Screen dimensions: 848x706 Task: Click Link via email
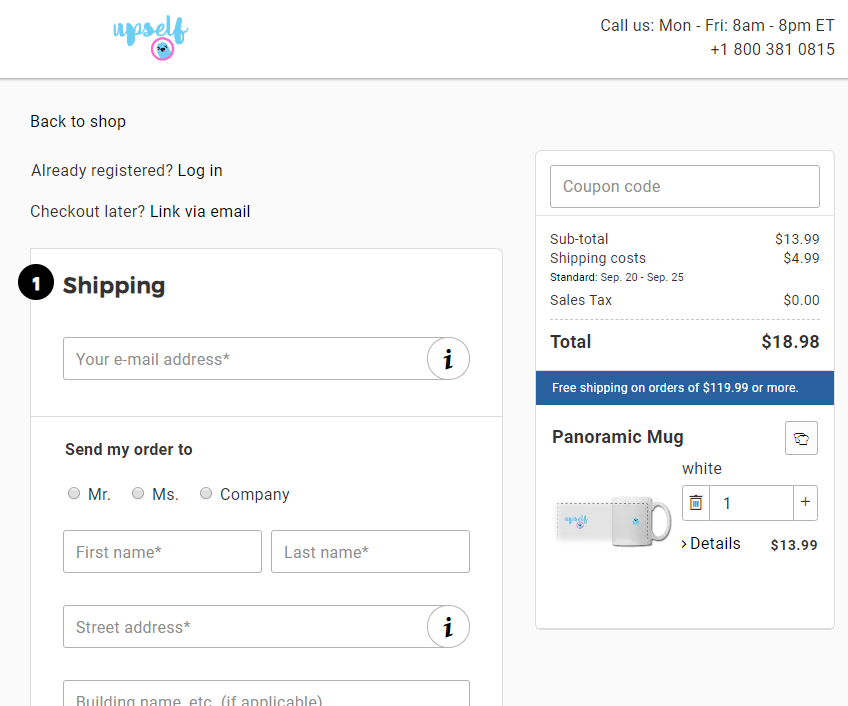[x=200, y=212]
